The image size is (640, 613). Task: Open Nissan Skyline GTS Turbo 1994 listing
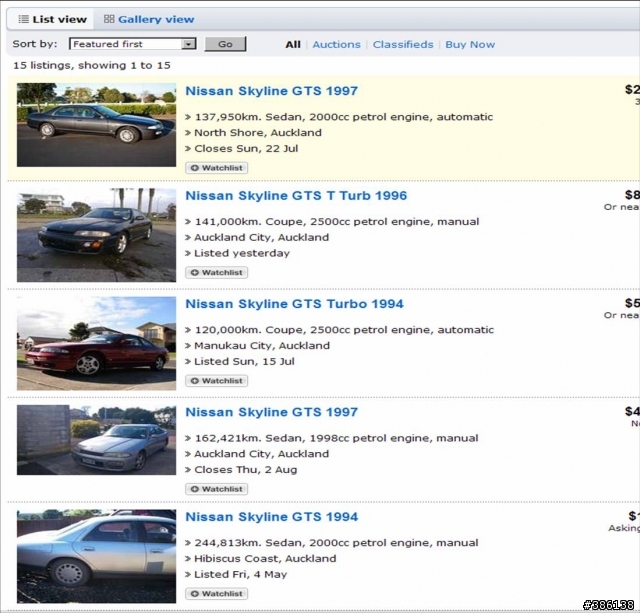coord(294,304)
